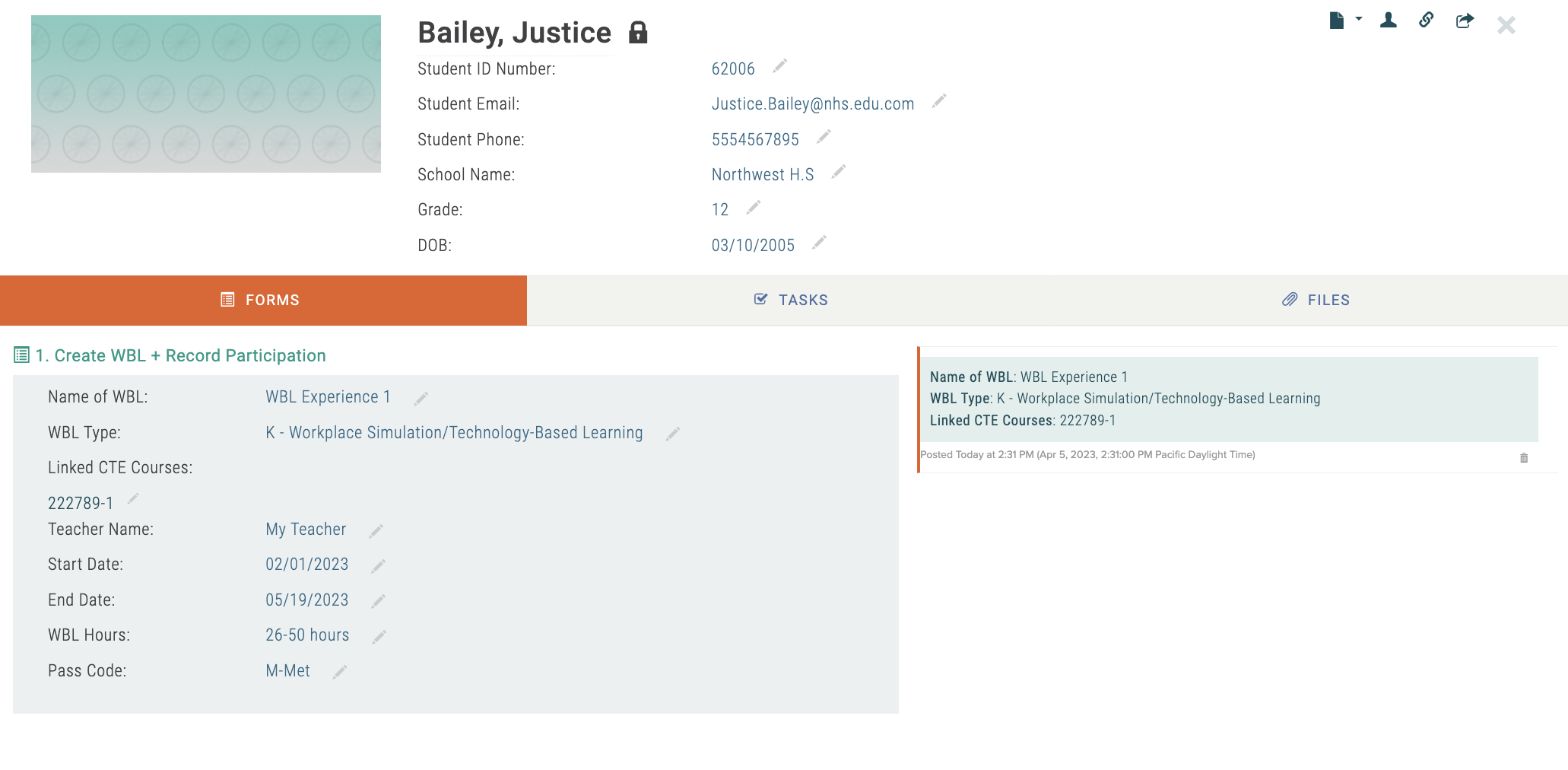Edit the DOB pencil icon

point(819,243)
